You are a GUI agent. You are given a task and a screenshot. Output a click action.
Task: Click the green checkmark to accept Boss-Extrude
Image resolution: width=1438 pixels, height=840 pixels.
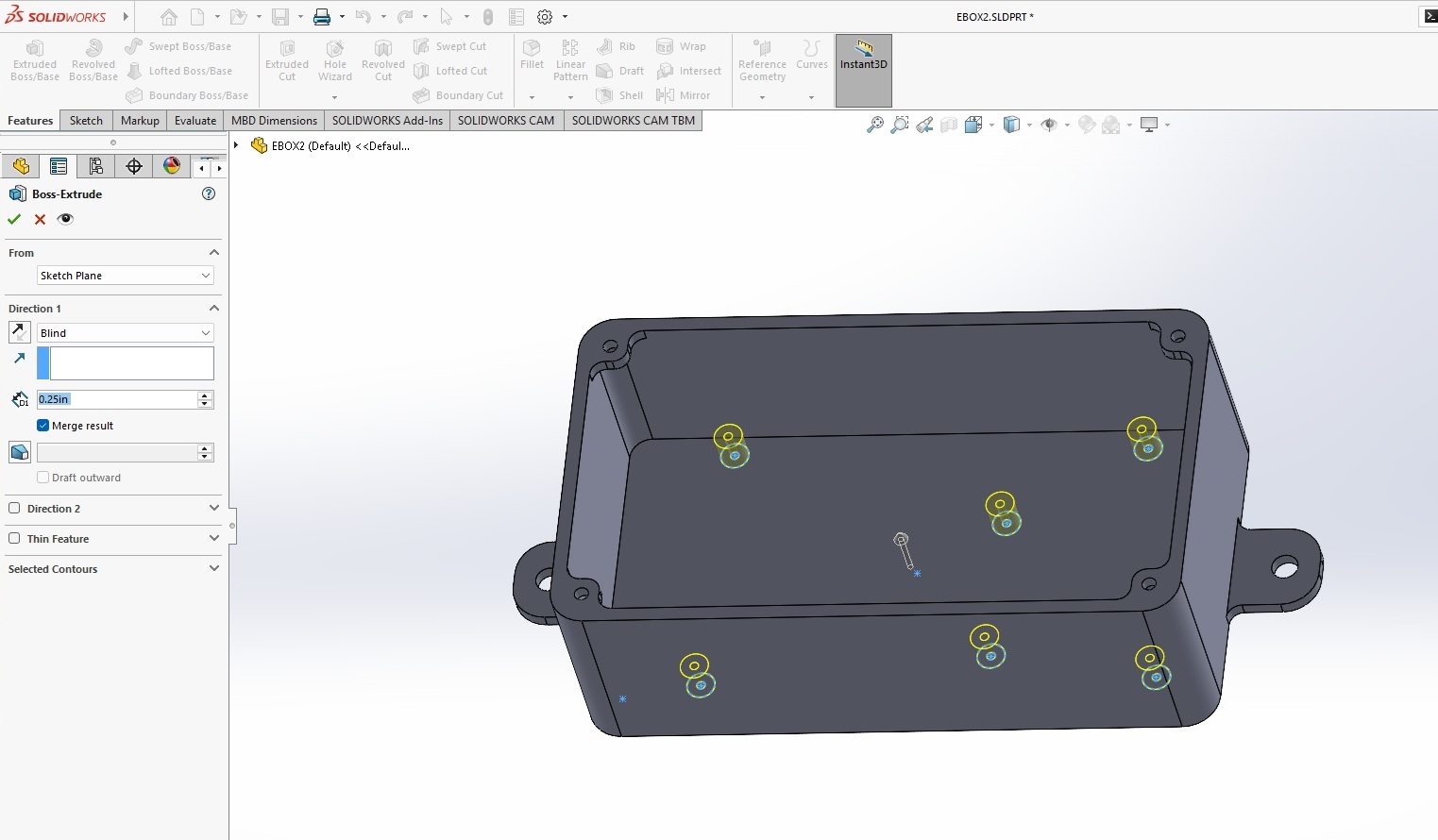point(14,219)
